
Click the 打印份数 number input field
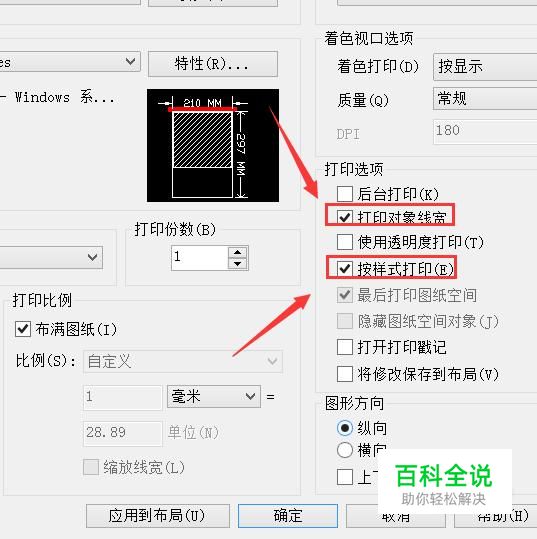coord(199,258)
